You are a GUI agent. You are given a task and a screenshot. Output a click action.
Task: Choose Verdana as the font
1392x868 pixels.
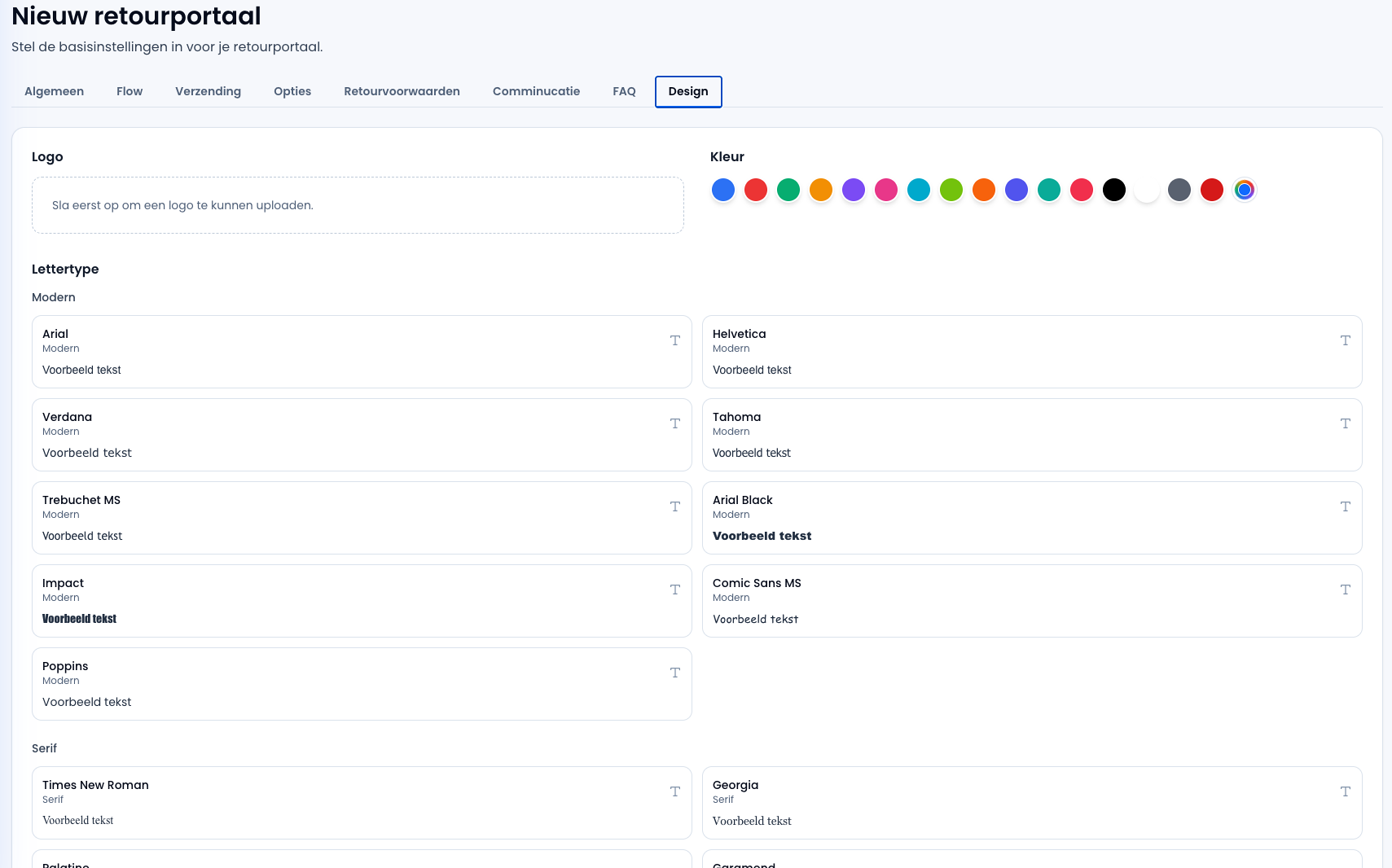pyautogui.click(x=362, y=435)
